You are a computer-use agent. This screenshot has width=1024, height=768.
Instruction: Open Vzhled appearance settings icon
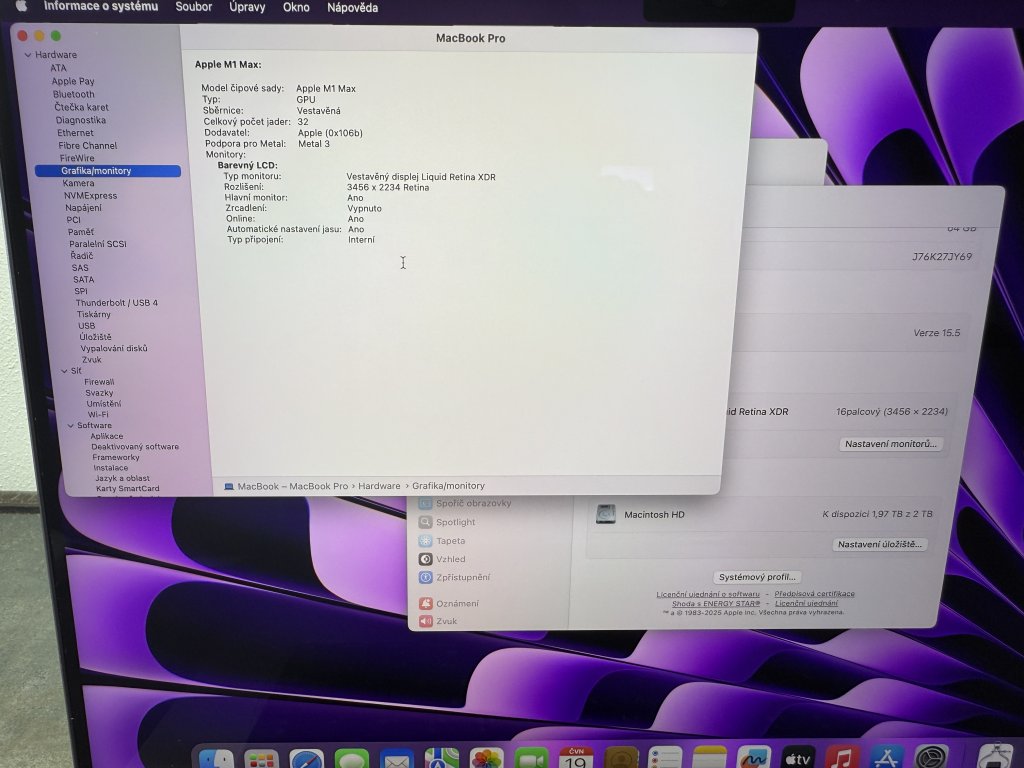coord(426,559)
